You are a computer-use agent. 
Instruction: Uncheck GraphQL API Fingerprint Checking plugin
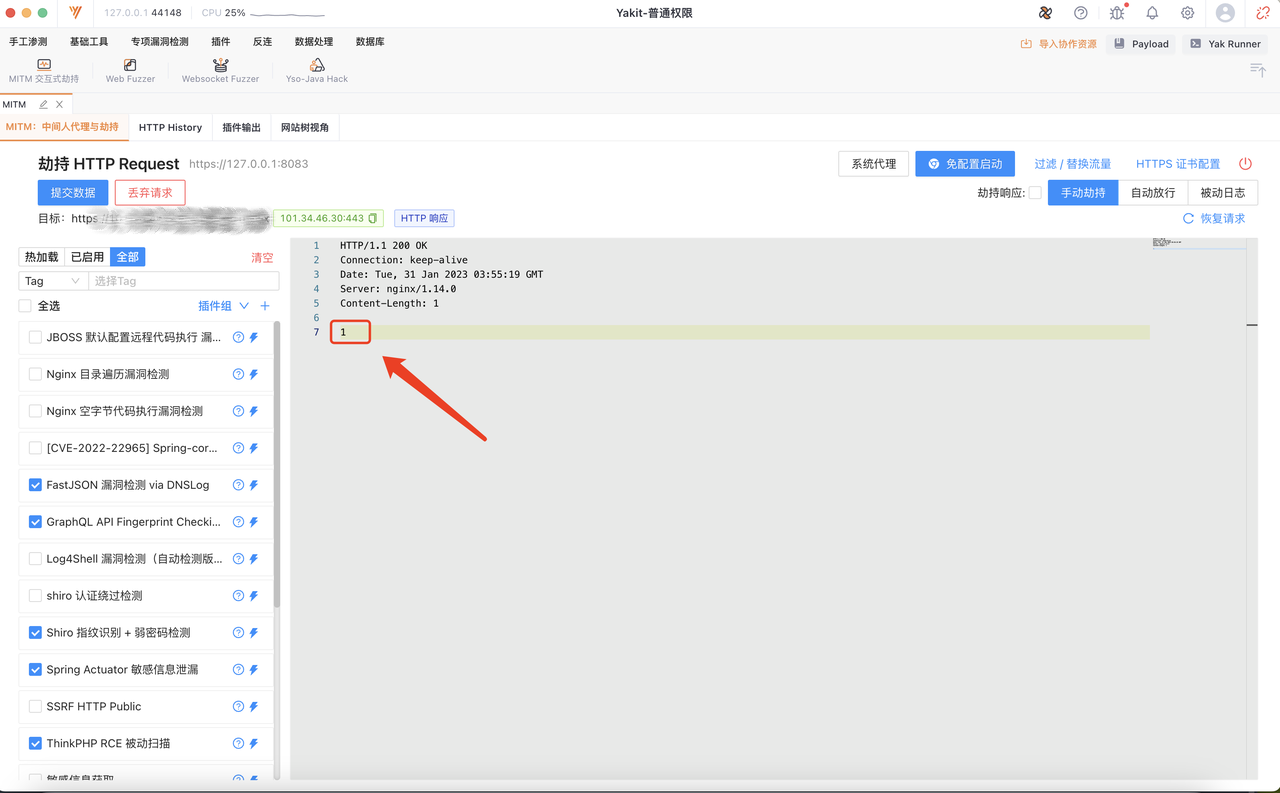tap(36, 522)
